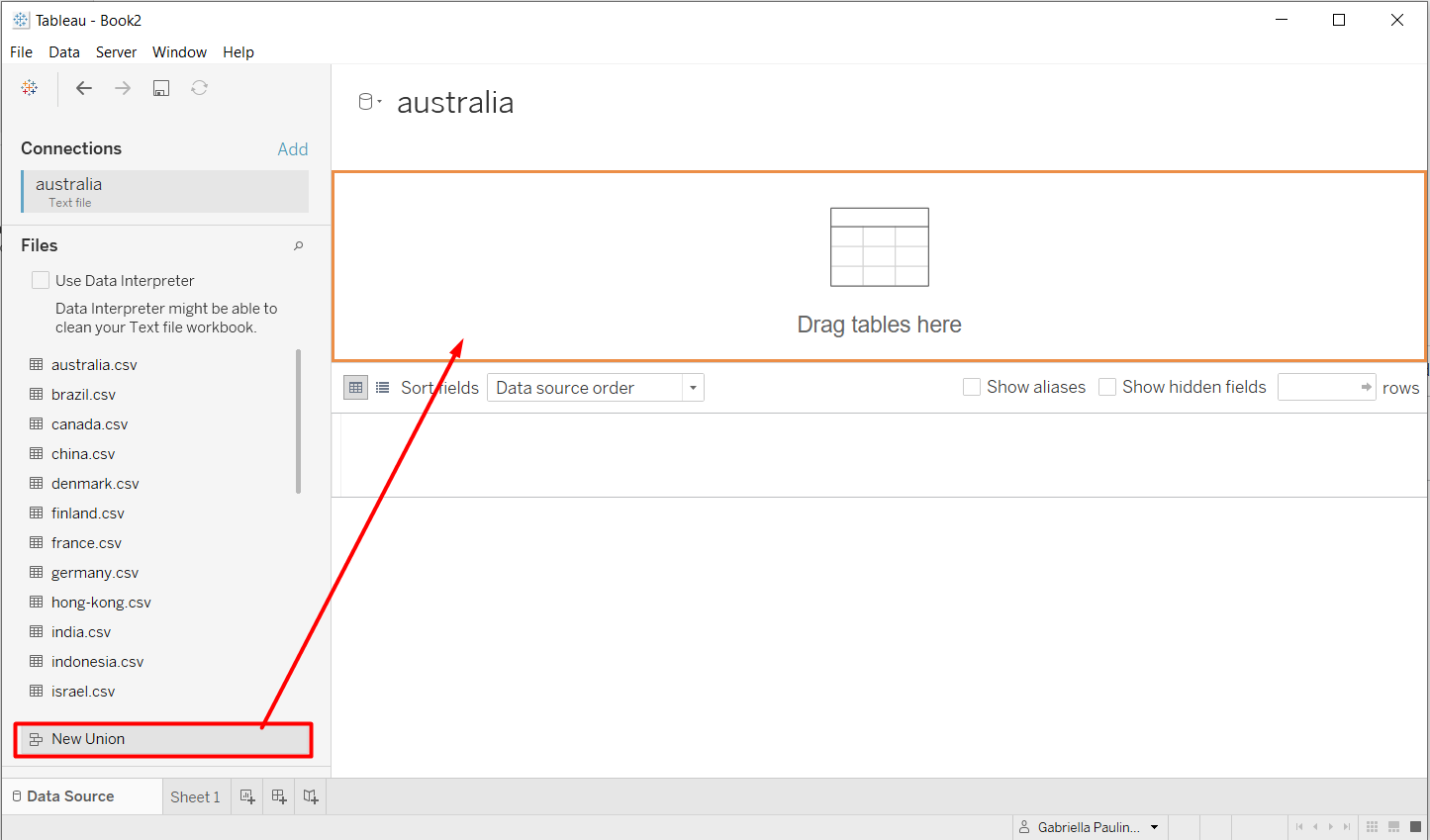
Task: Click Add to create new connection
Action: [x=292, y=148]
